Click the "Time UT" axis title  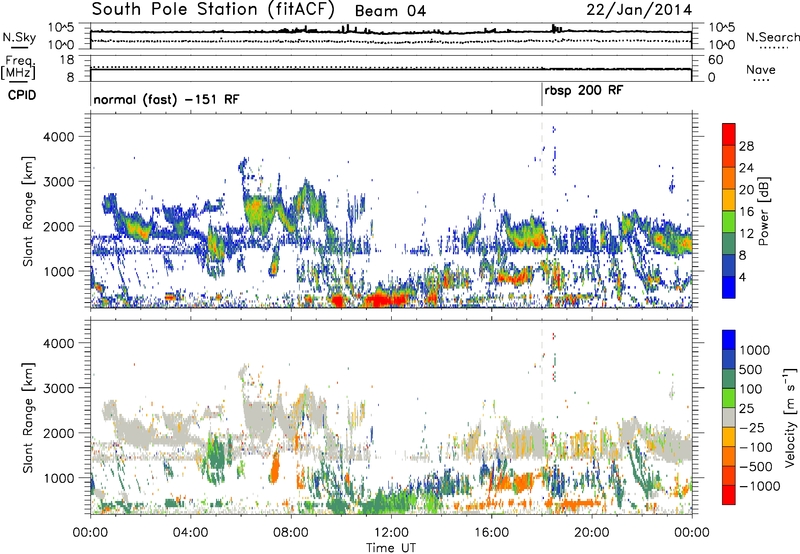pos(391,547)
